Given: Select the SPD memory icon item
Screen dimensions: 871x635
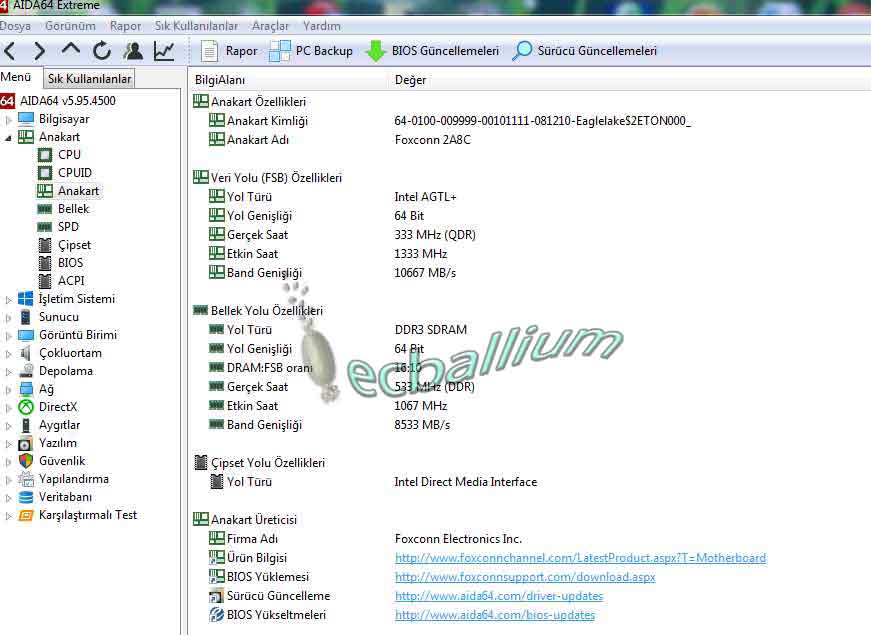Looking at the screenshot, I should (x=45, y=227).
